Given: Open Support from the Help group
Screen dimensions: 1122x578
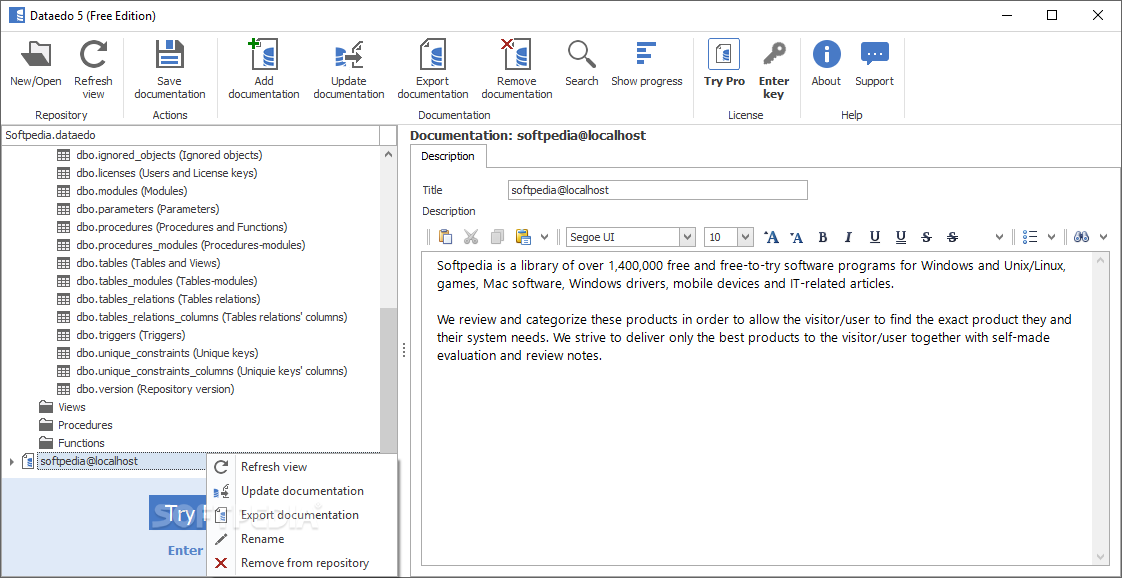Looking at the screenshot, I should (874, 64).
